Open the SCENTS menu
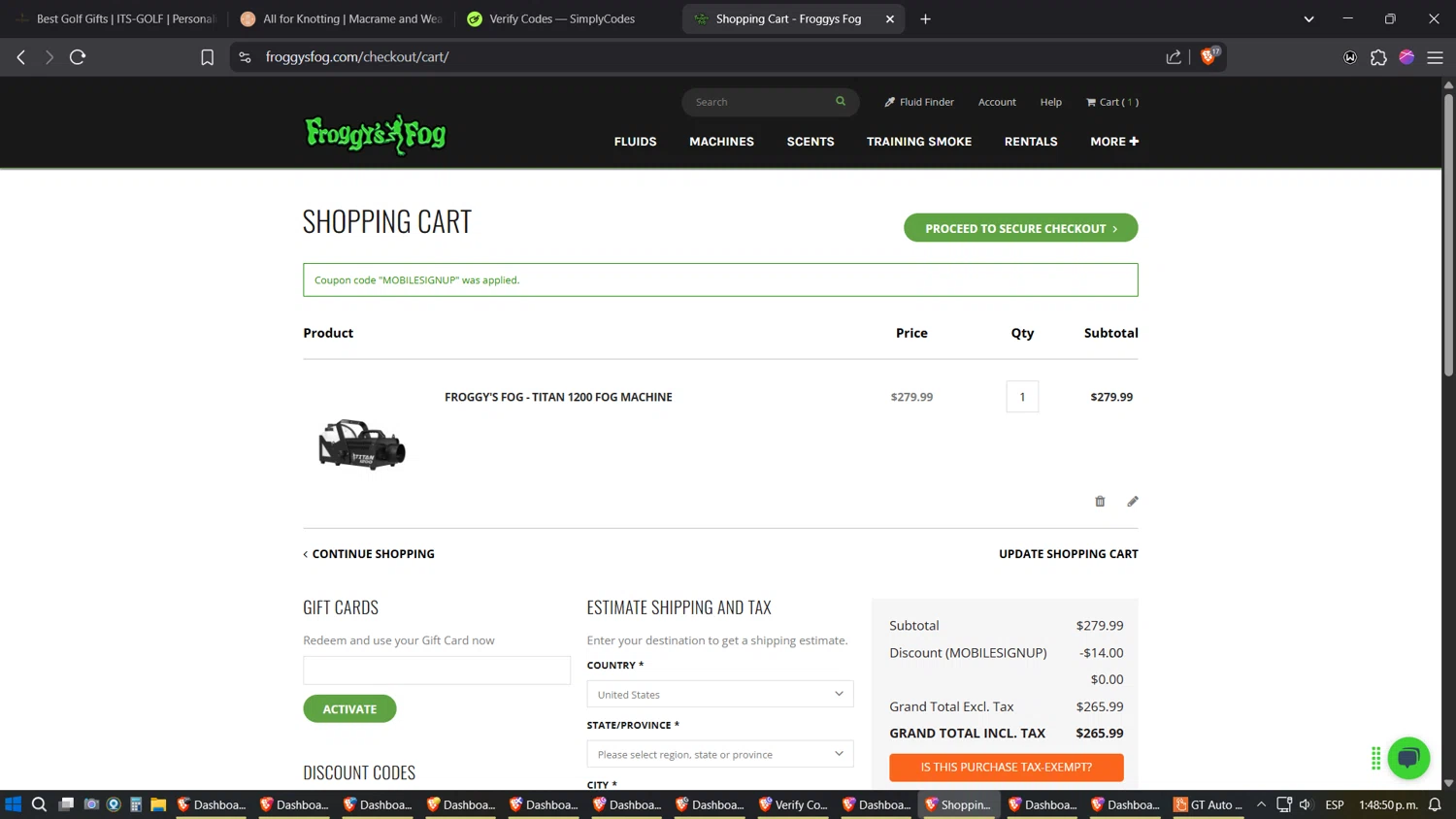The height and width of the screenshot is (819, 1456). pos(811,142)
